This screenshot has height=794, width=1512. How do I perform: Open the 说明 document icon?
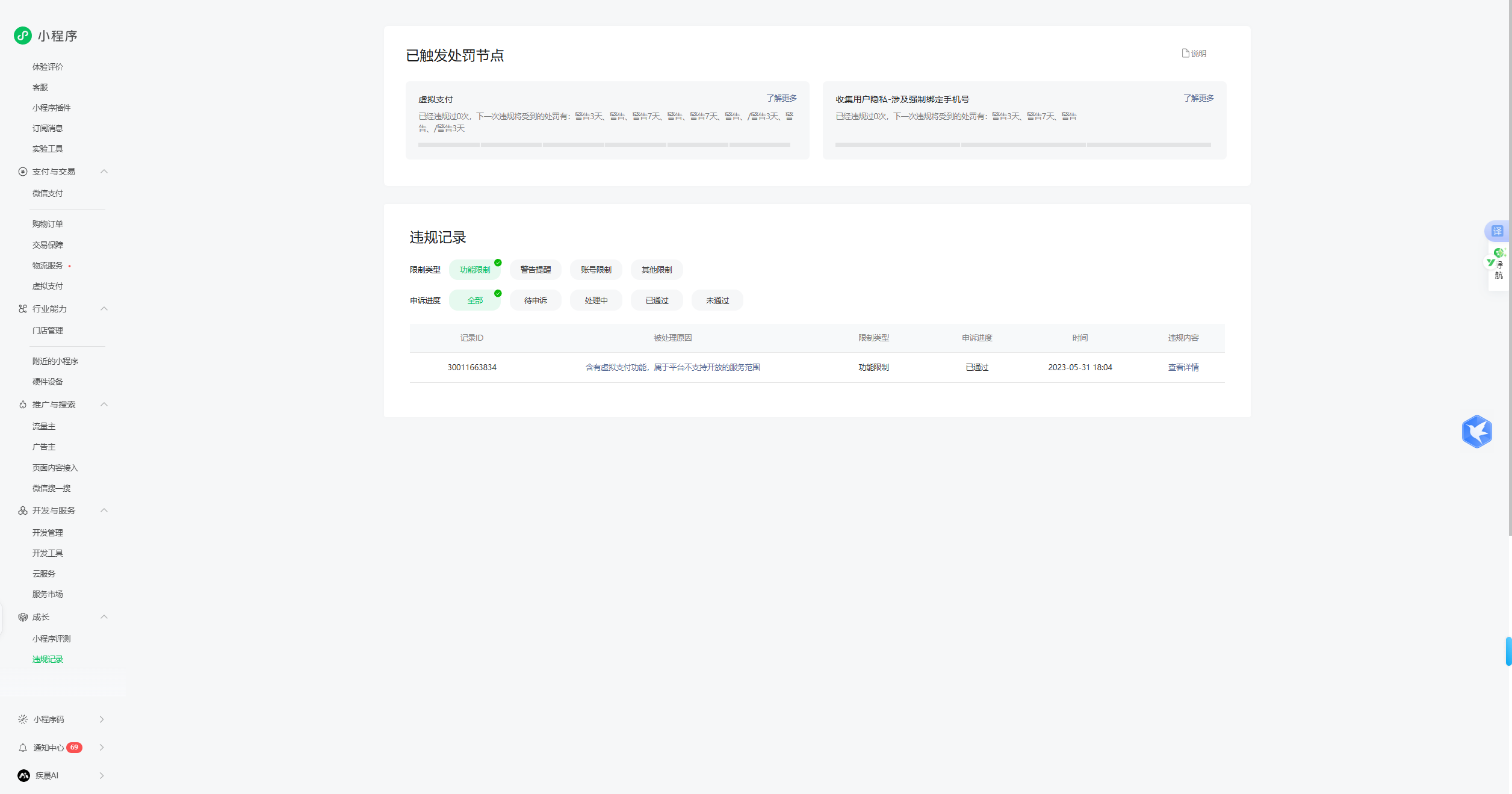[x=1185, y=53]
